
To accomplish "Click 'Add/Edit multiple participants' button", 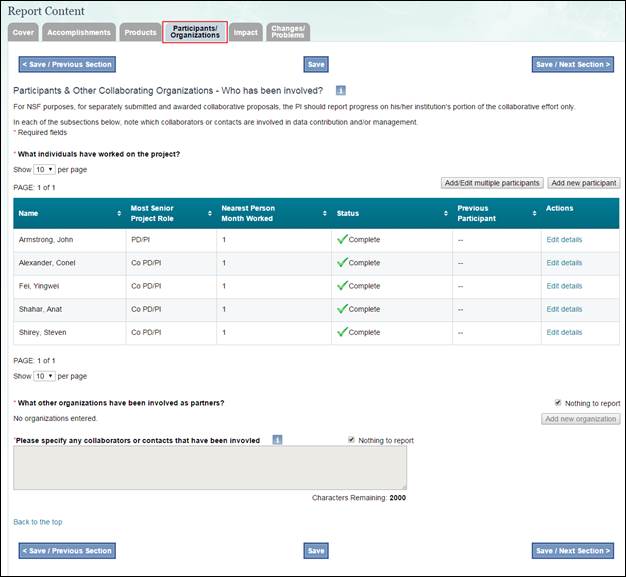I will point(492,183).
